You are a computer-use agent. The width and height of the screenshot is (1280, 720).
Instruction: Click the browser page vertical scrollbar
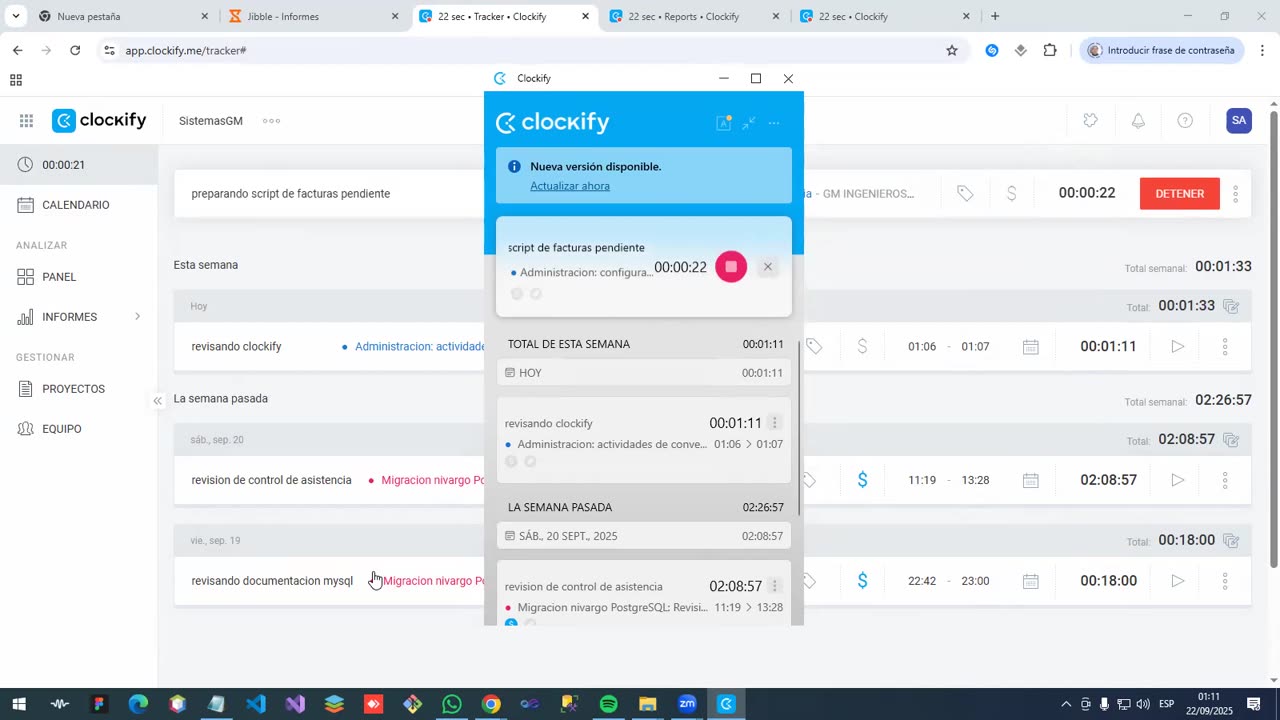pos(1273,338)
